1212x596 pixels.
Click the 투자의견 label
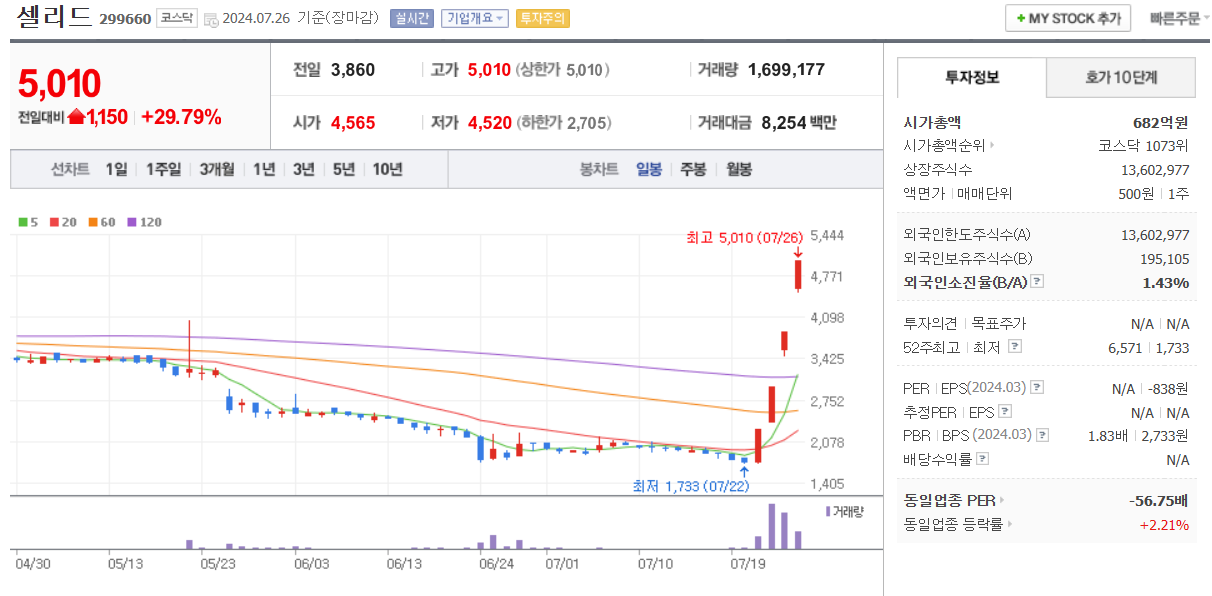coord(930,323)
